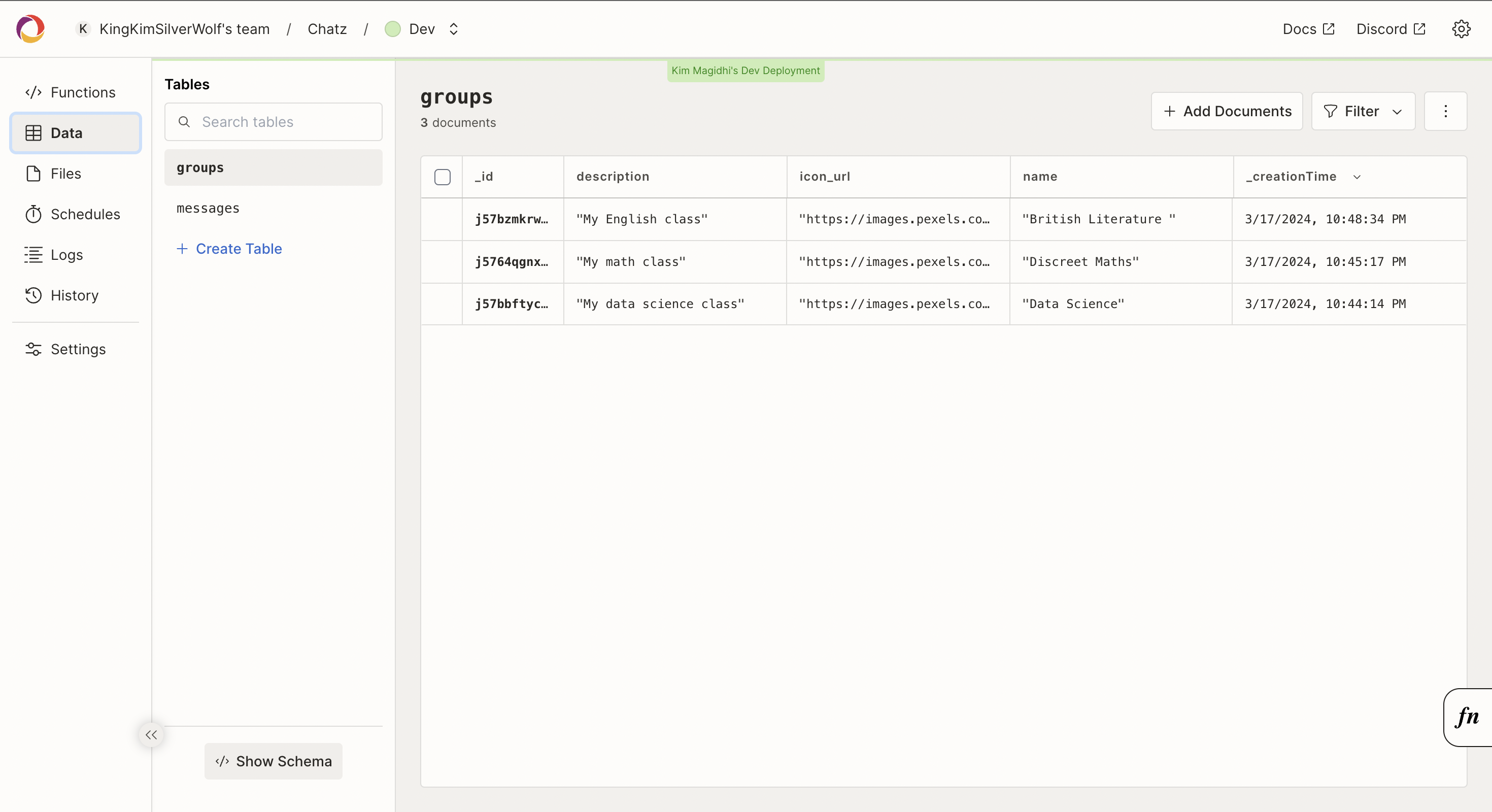Open the three-dot table options menu
The image size is (1492, 812).
[x=1445, y=111]
